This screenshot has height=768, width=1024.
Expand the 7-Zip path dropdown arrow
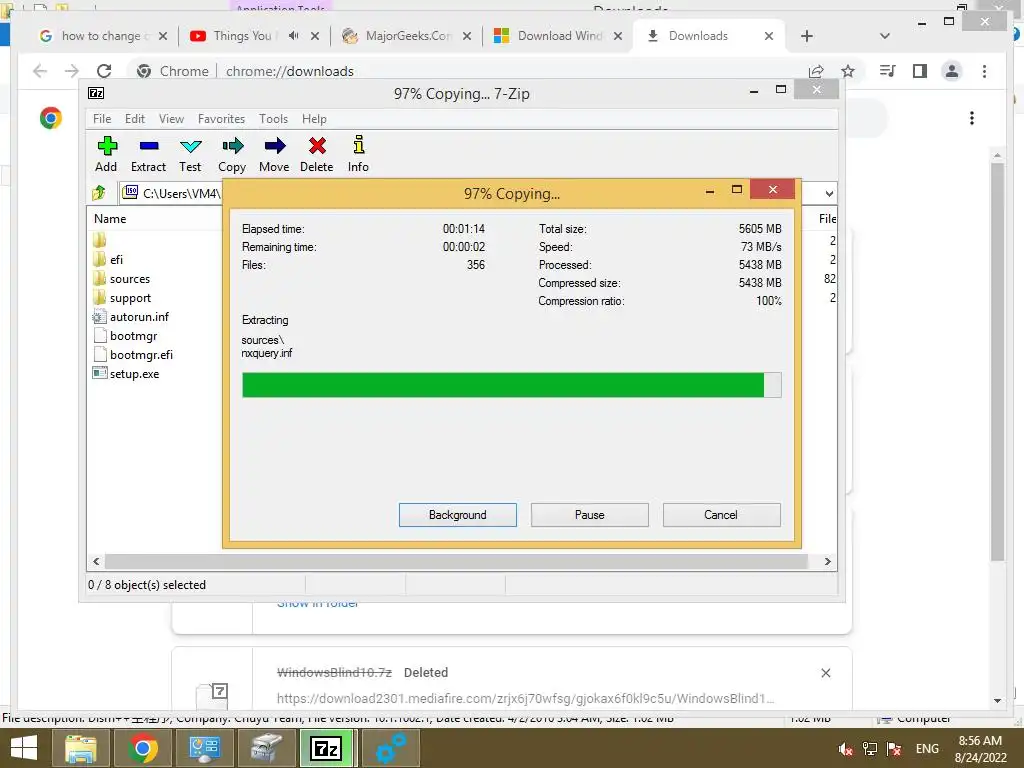click(829, 193)
